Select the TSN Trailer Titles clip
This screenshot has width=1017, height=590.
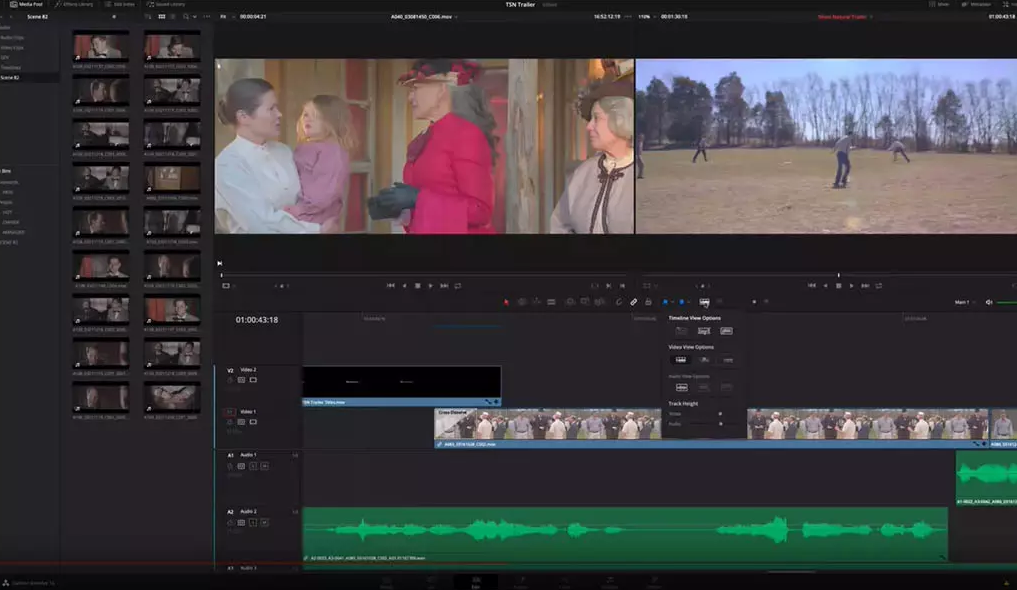401,386
